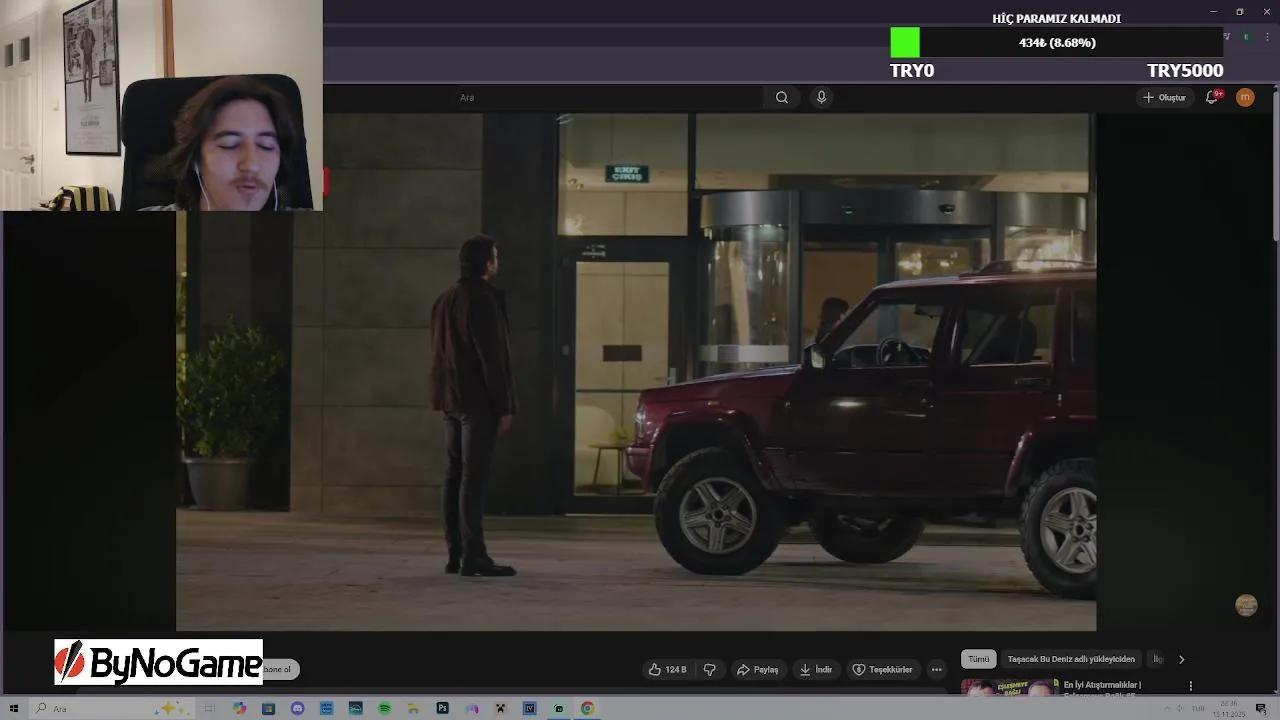Viewport: 1280px width, 720px height.
Task: Switch to Google Chrome on the taskbar
Action: click(587, 708)
